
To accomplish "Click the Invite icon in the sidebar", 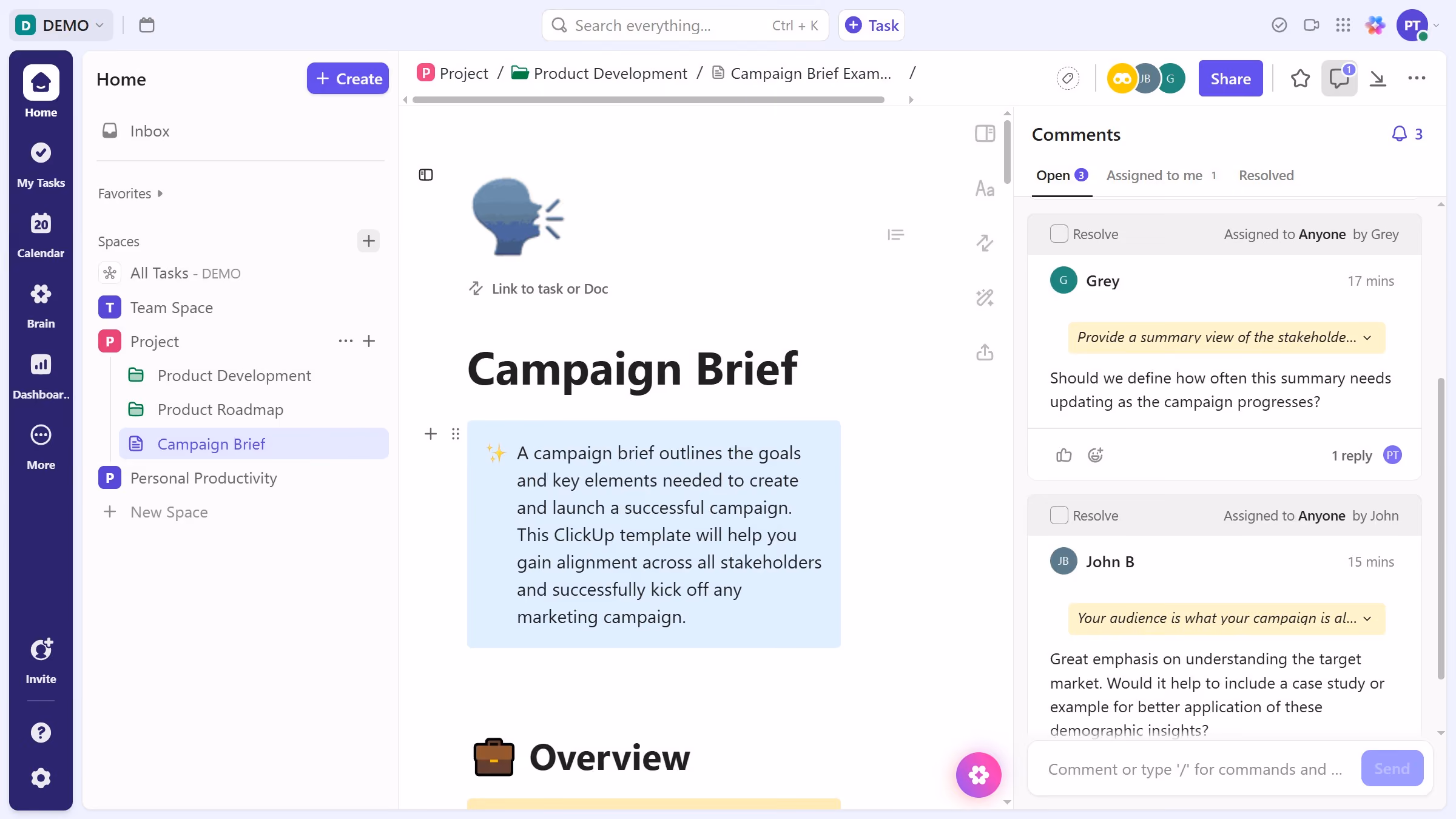I will tap(41, 660).
